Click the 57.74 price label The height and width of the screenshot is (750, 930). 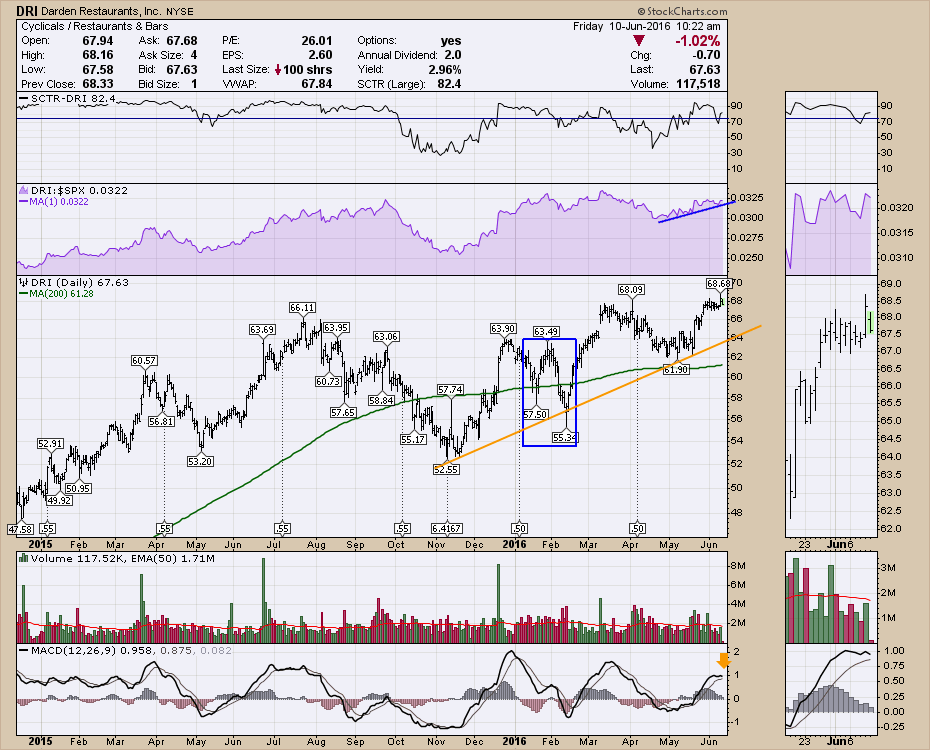coord(450,389)
